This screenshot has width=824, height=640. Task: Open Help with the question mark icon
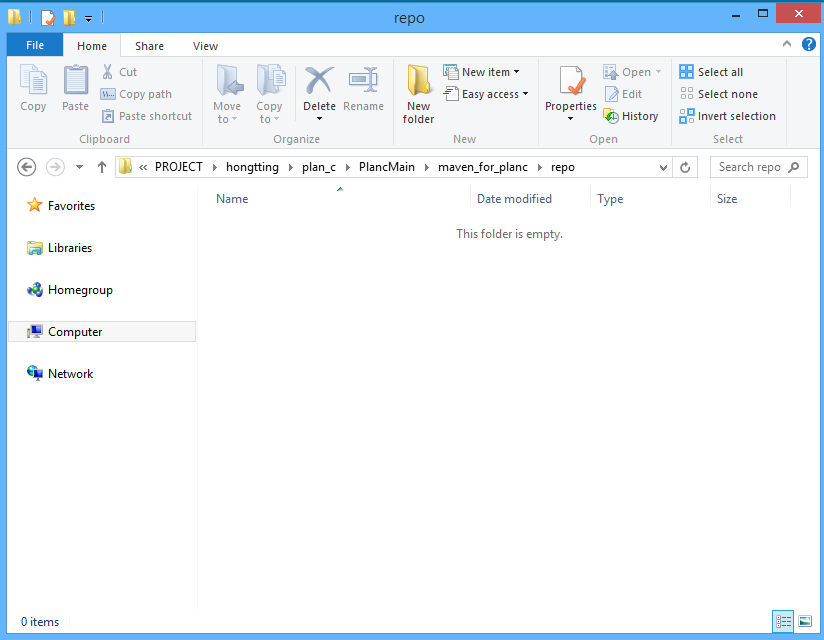click(809, 45)
